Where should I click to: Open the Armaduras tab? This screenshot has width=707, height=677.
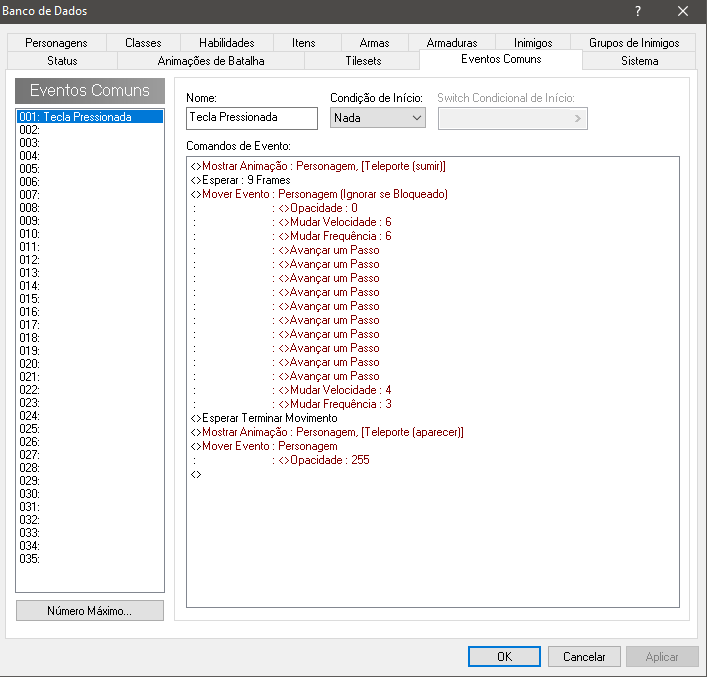click(x=452, y=43)
